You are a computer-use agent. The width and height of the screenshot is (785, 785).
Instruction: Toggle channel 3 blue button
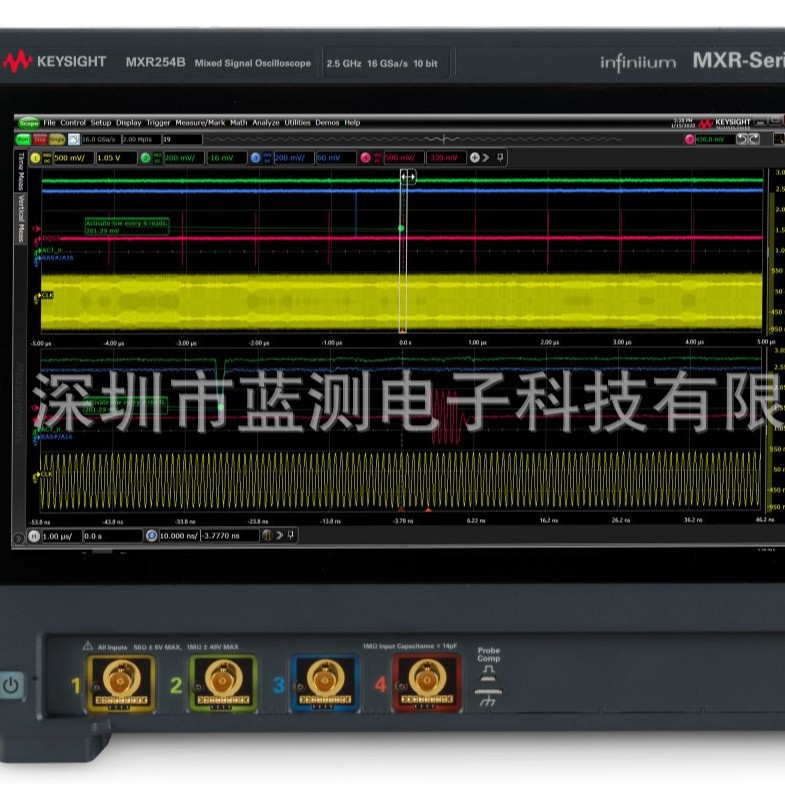[255, 158]
